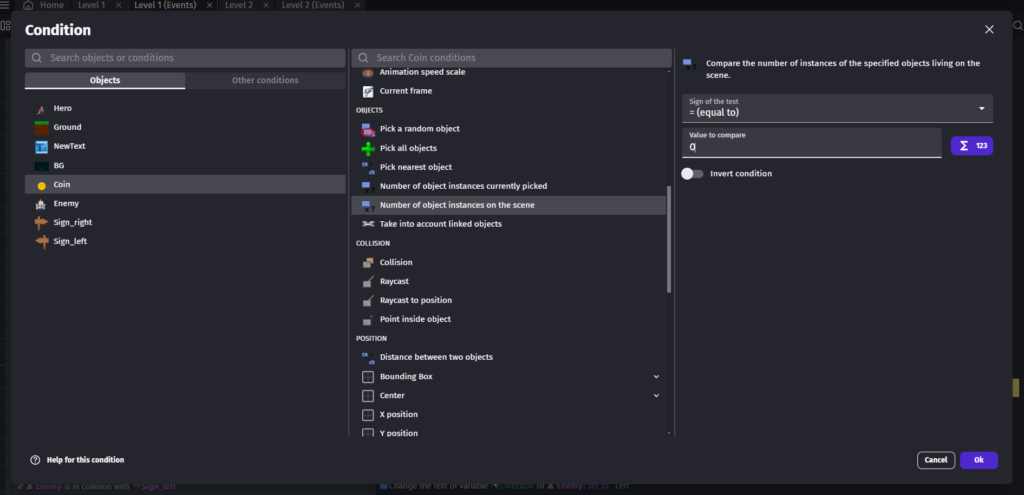Select the NewText object icon
The image size is (1024, 495).
pos(42,147)
